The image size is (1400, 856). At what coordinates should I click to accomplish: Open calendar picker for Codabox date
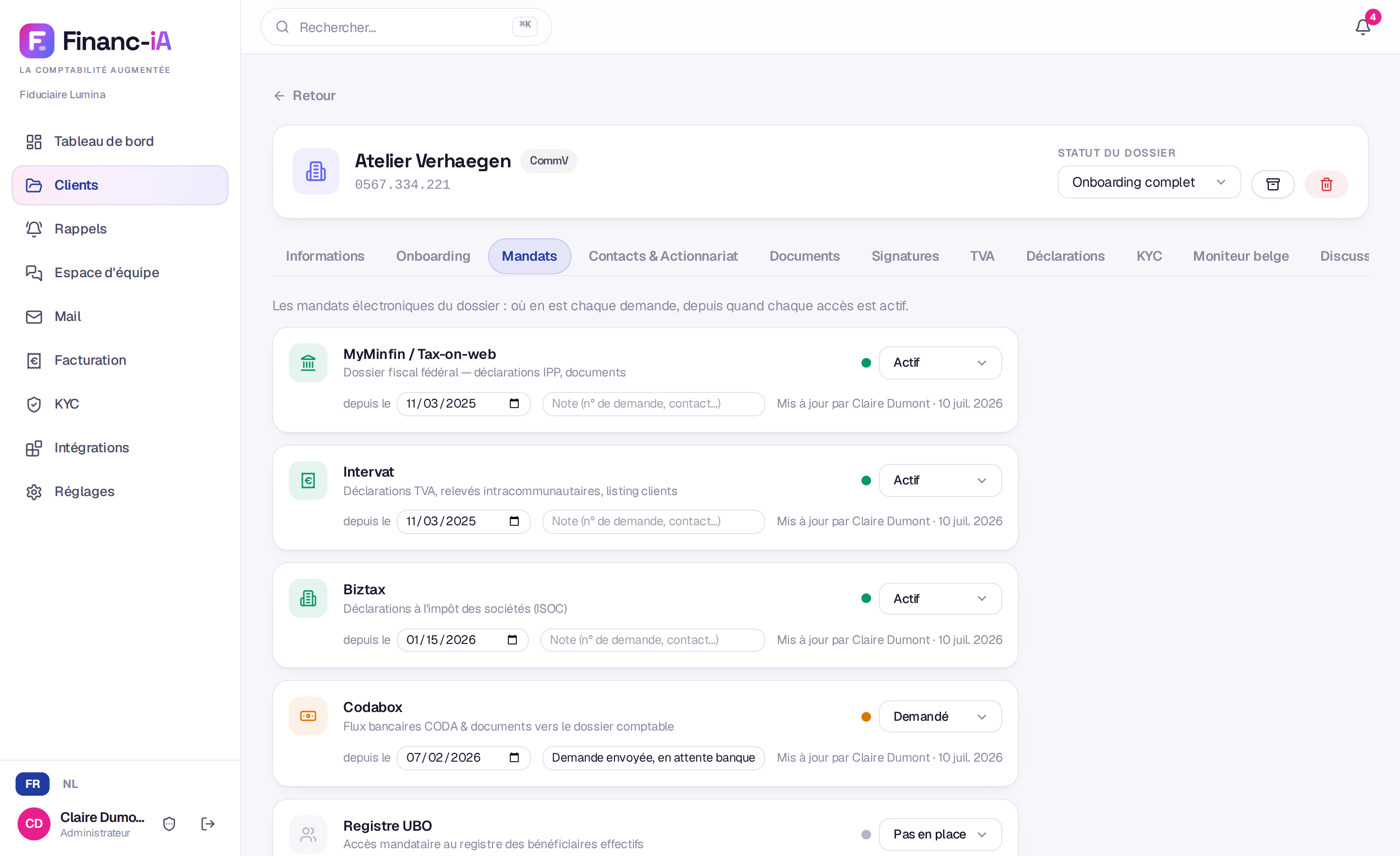(x=514, y=758)
